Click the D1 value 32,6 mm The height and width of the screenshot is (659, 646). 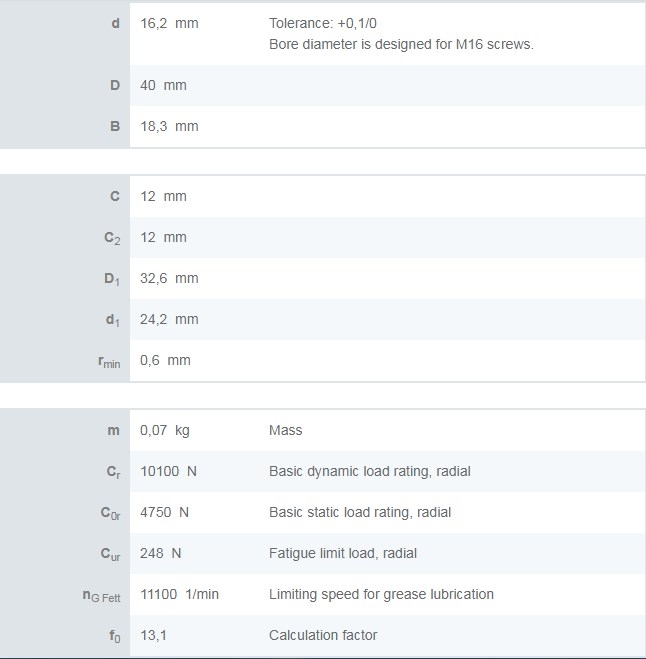pyautogui.click(x=169, y=278)
